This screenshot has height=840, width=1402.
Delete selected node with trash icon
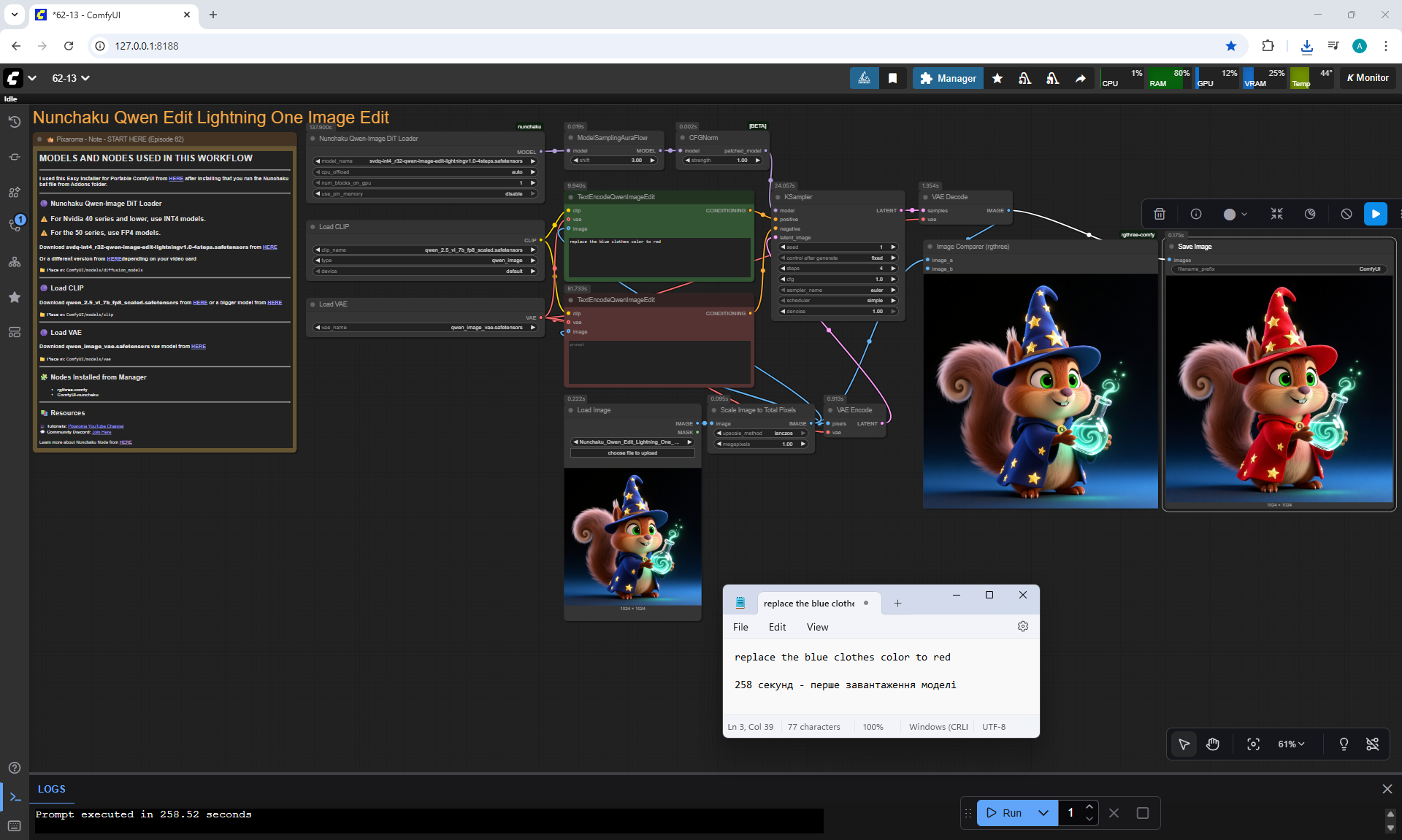[1159, 214]
